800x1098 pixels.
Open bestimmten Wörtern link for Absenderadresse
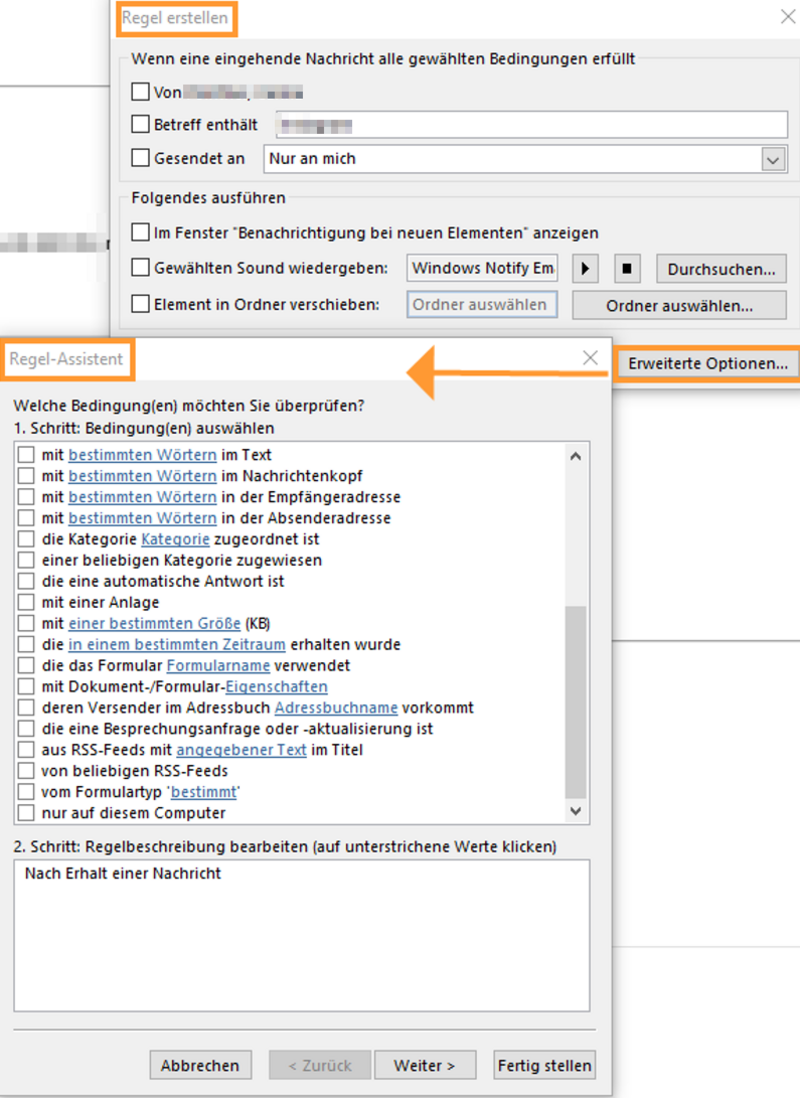pos(142,517)
